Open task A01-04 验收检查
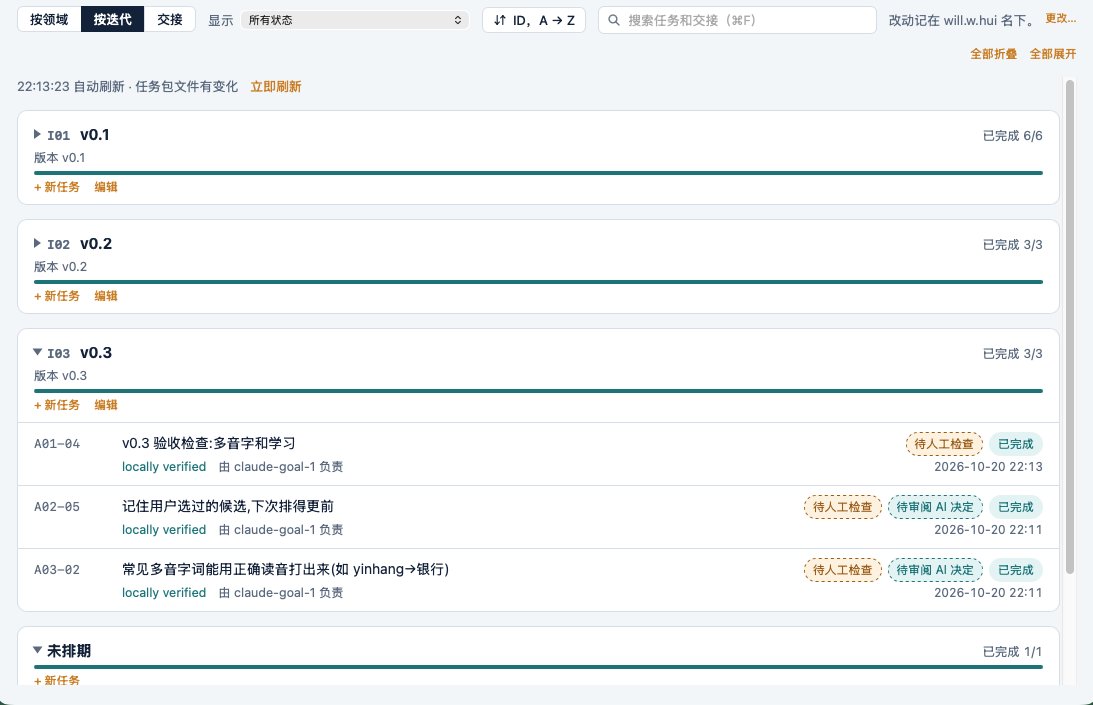Screen dimensions: 1093x705 coord(538,454)
